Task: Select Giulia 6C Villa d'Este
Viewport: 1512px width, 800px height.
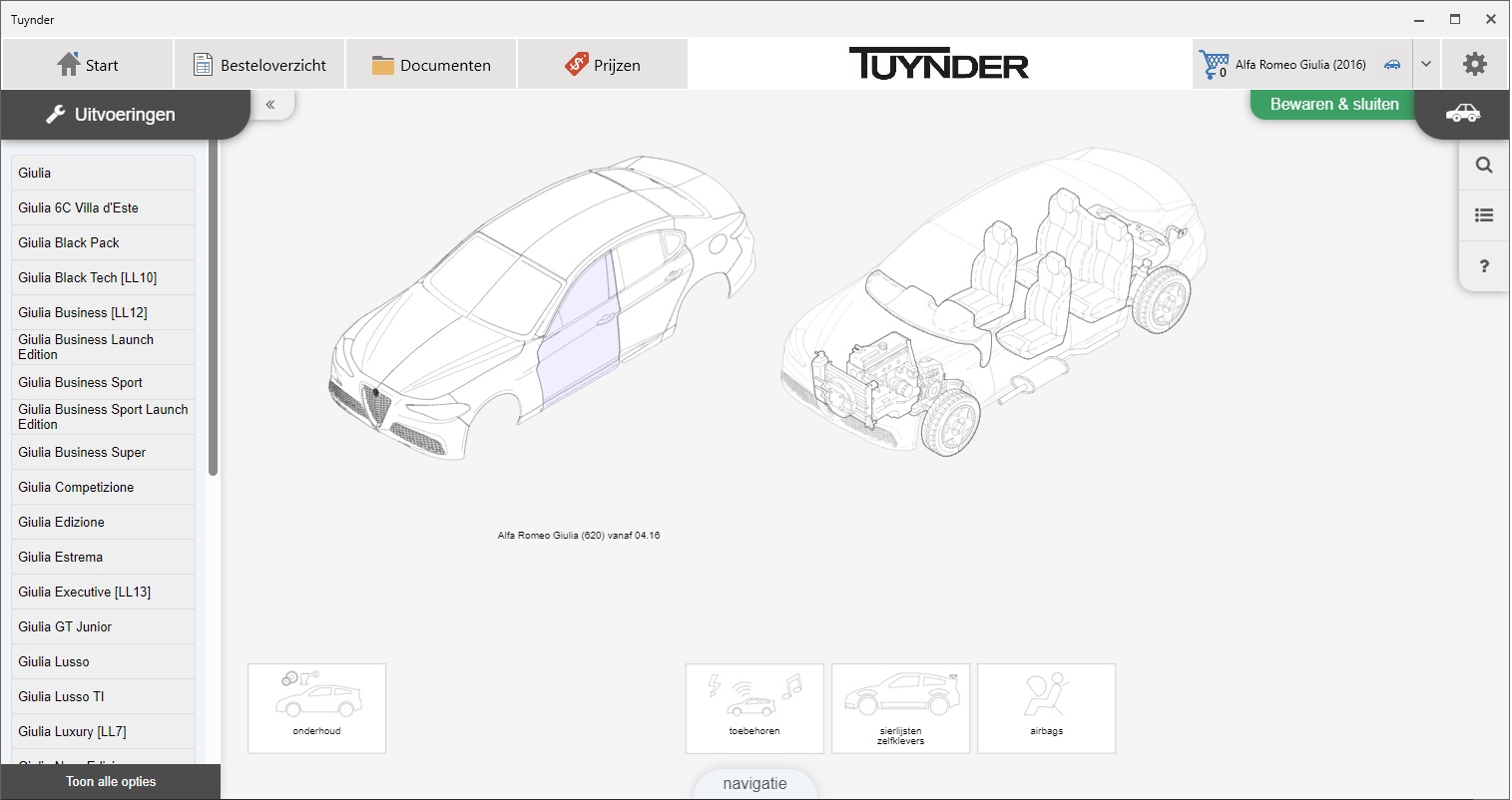Action: point(103,207)
